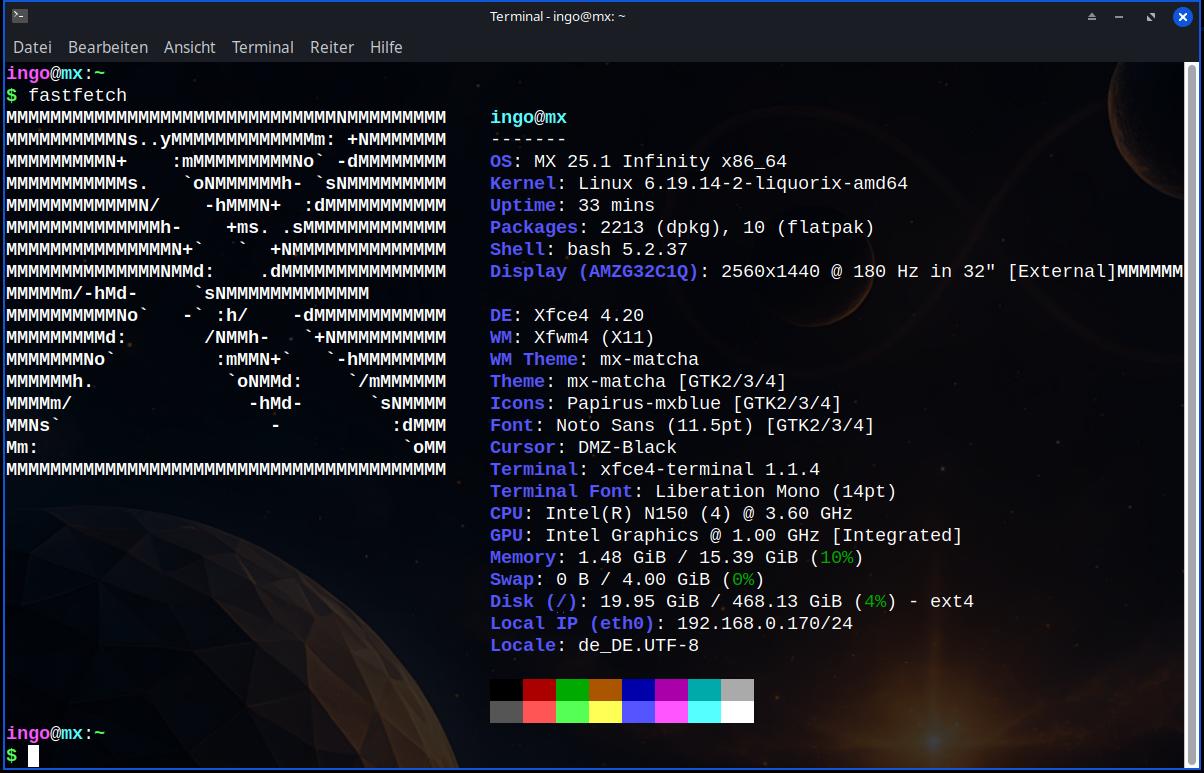Click the 'WM: Xfwm4 (X11)' line
This screenshot has width=1204, height=773.
pyautogui.click(x=572, y=337)
